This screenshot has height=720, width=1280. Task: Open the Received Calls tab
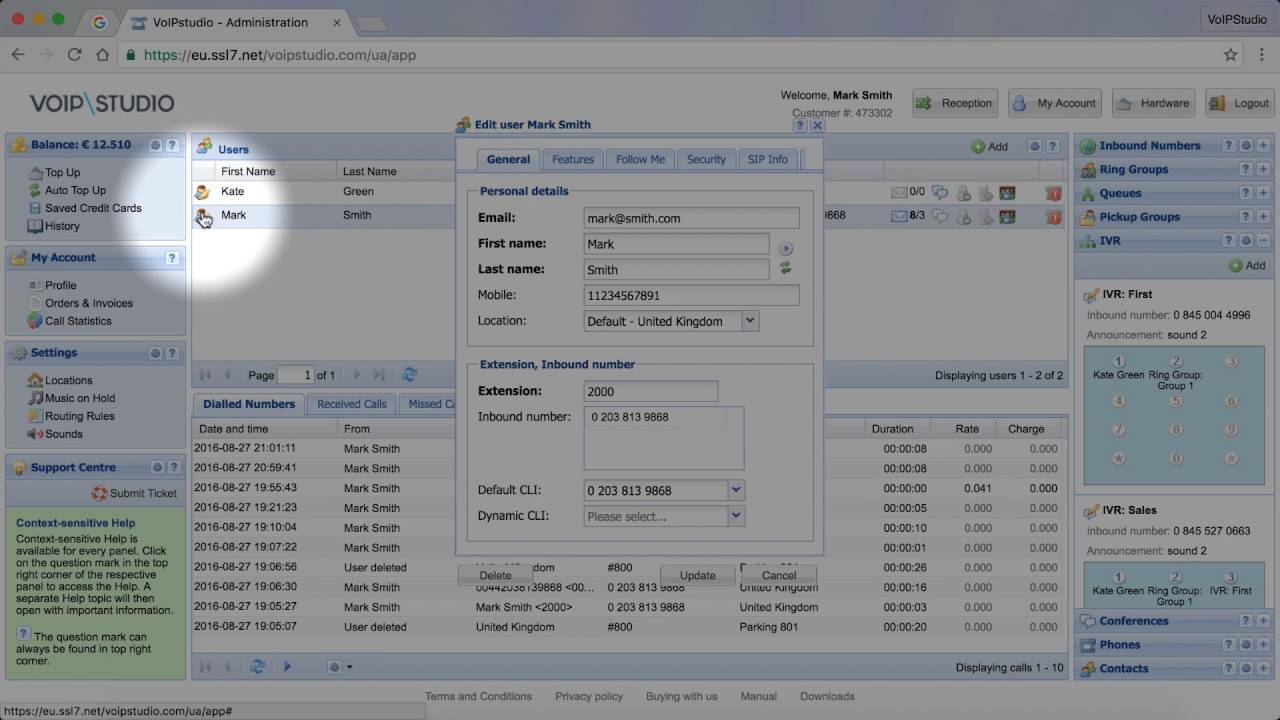352,404
